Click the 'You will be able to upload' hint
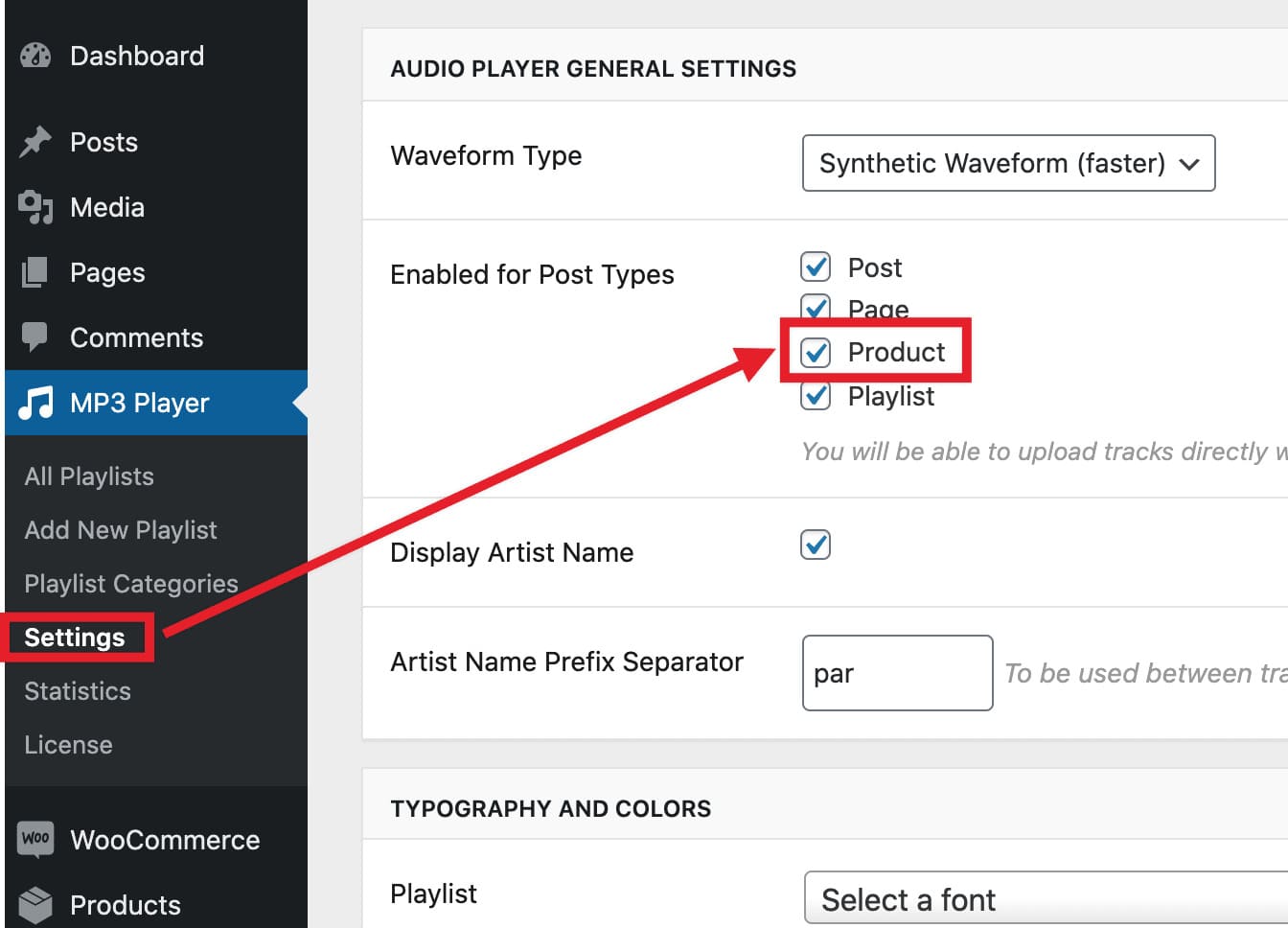Image resolution: width=1288 pixels, height=928 pixels. pos(1045,452)
